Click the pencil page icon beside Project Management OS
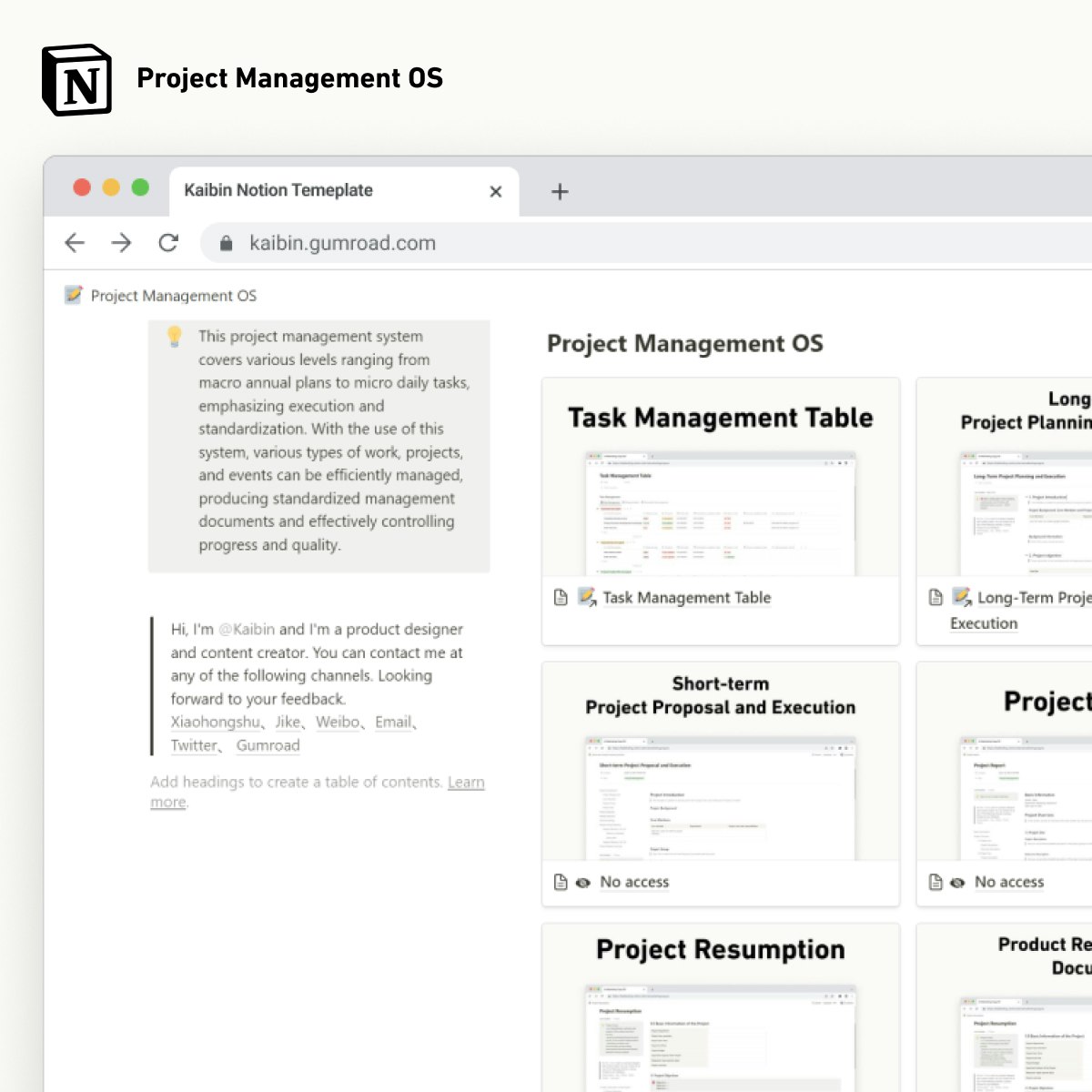 [71, 295]
